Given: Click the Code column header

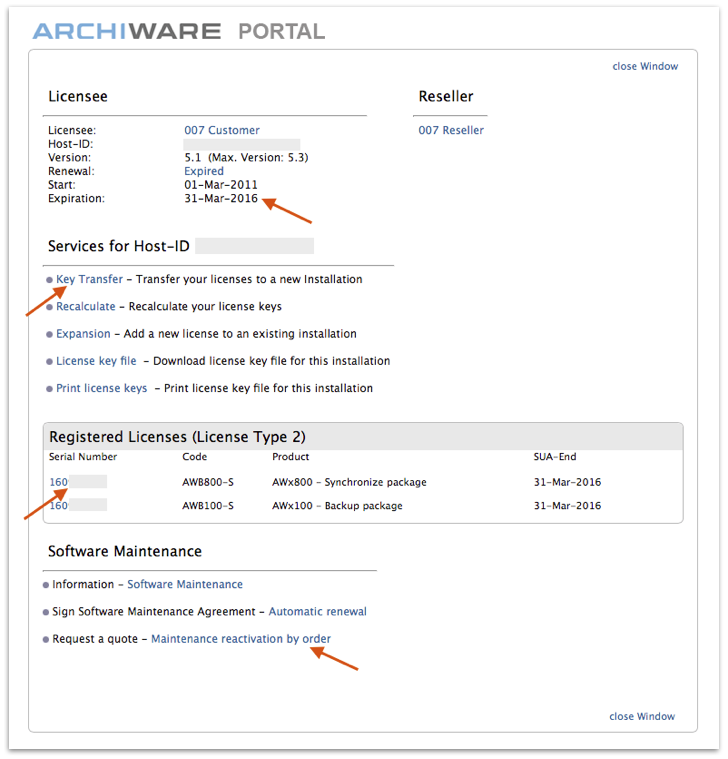Looking at the screenshot, I should pos(195,456).
